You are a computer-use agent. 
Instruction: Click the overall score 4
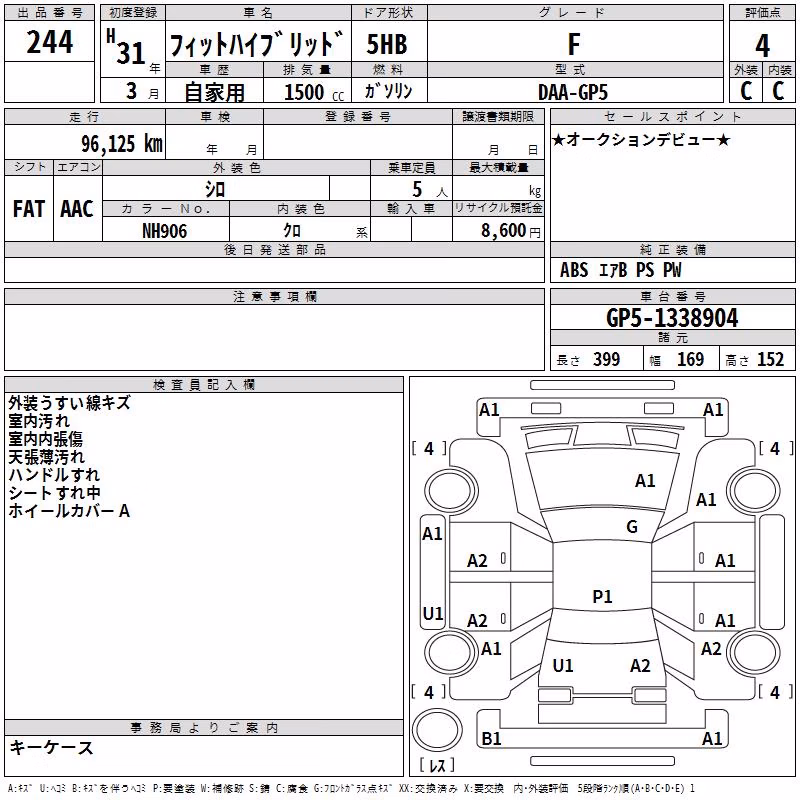tap(762, 45)
